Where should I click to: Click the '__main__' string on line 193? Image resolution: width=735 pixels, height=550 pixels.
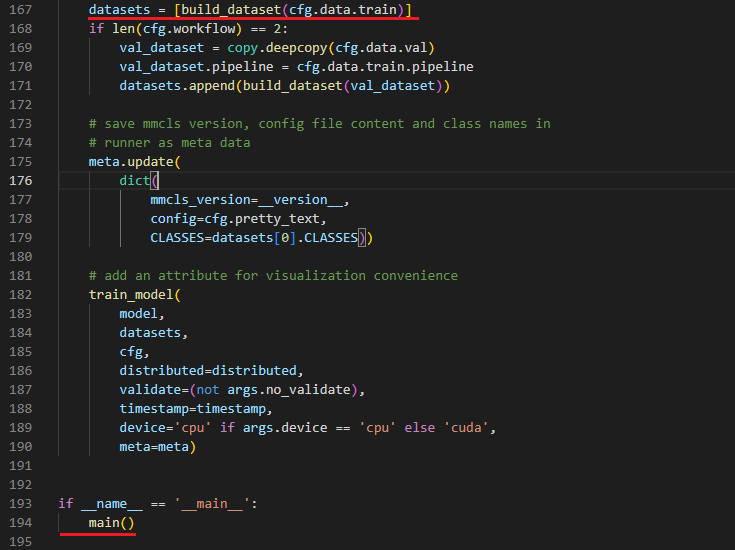pos(212,504)
